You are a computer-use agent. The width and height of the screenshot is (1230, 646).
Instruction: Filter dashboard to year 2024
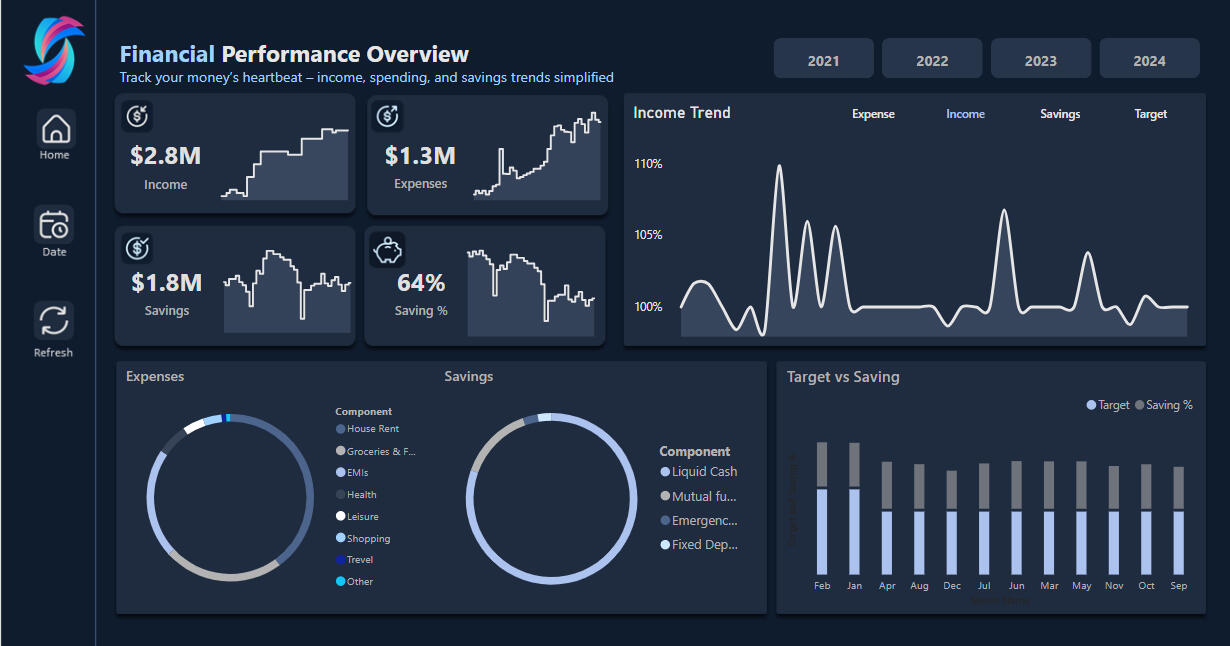1149,60
